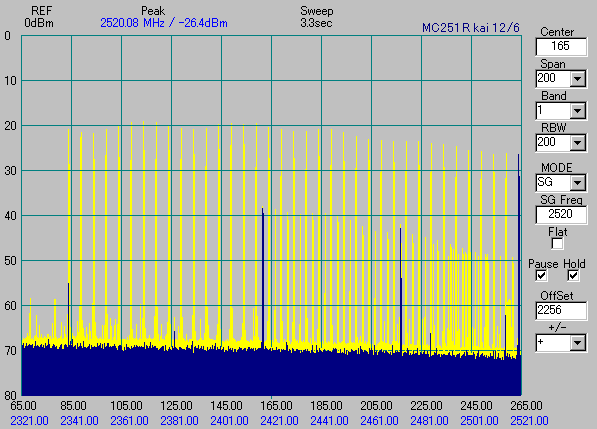Click the MC251R kai 12/6 trace label
Screen dimensions: 597x429
(x=471, y=28)
